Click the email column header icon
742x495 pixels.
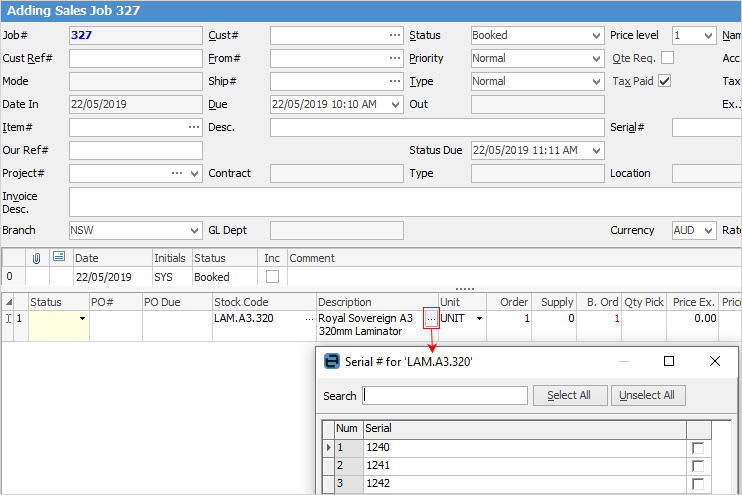coord(59,257)
